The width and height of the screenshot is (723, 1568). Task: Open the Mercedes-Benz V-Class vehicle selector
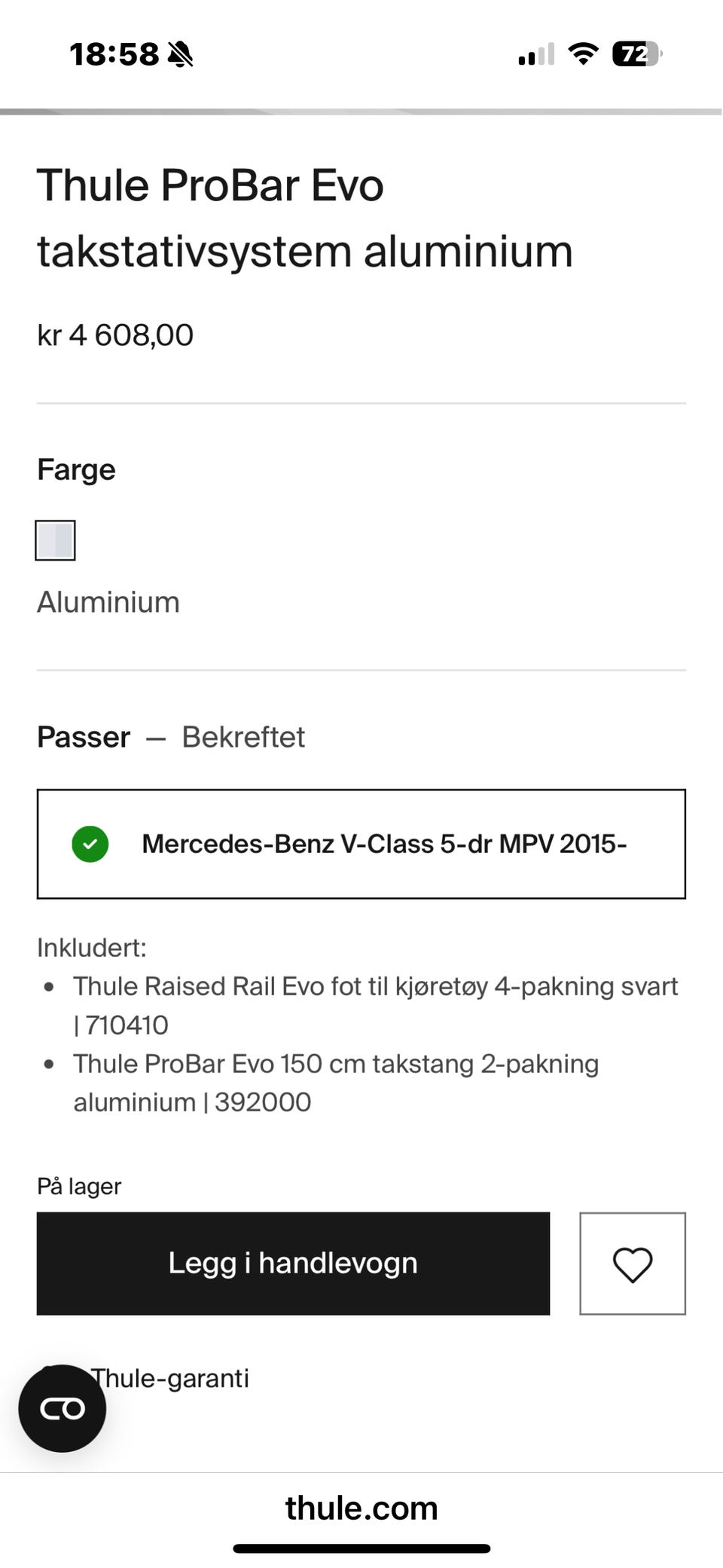[x=361, y=844]
